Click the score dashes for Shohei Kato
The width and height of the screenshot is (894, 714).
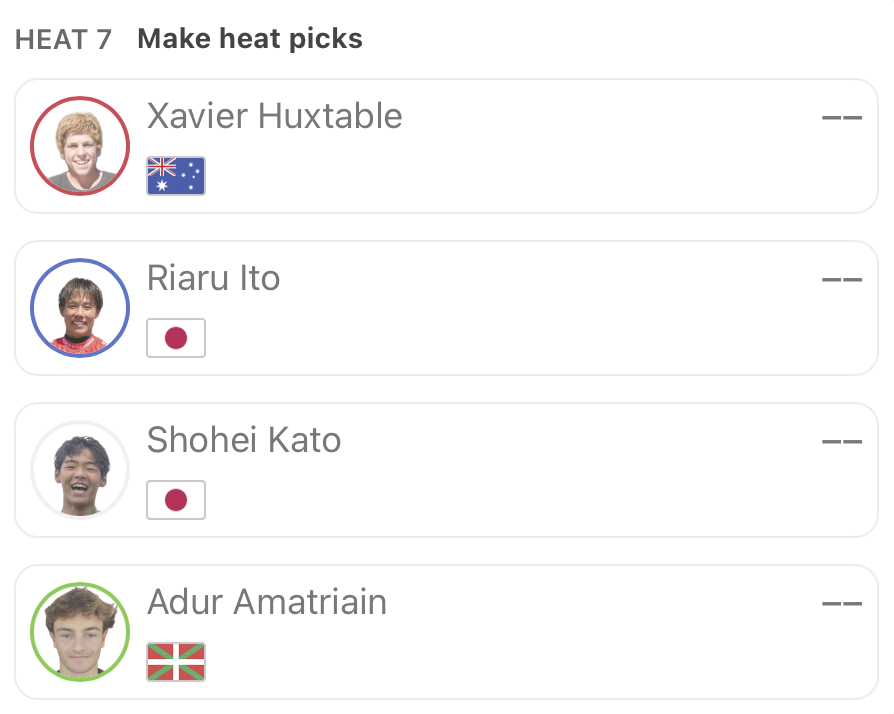(841, 441)
